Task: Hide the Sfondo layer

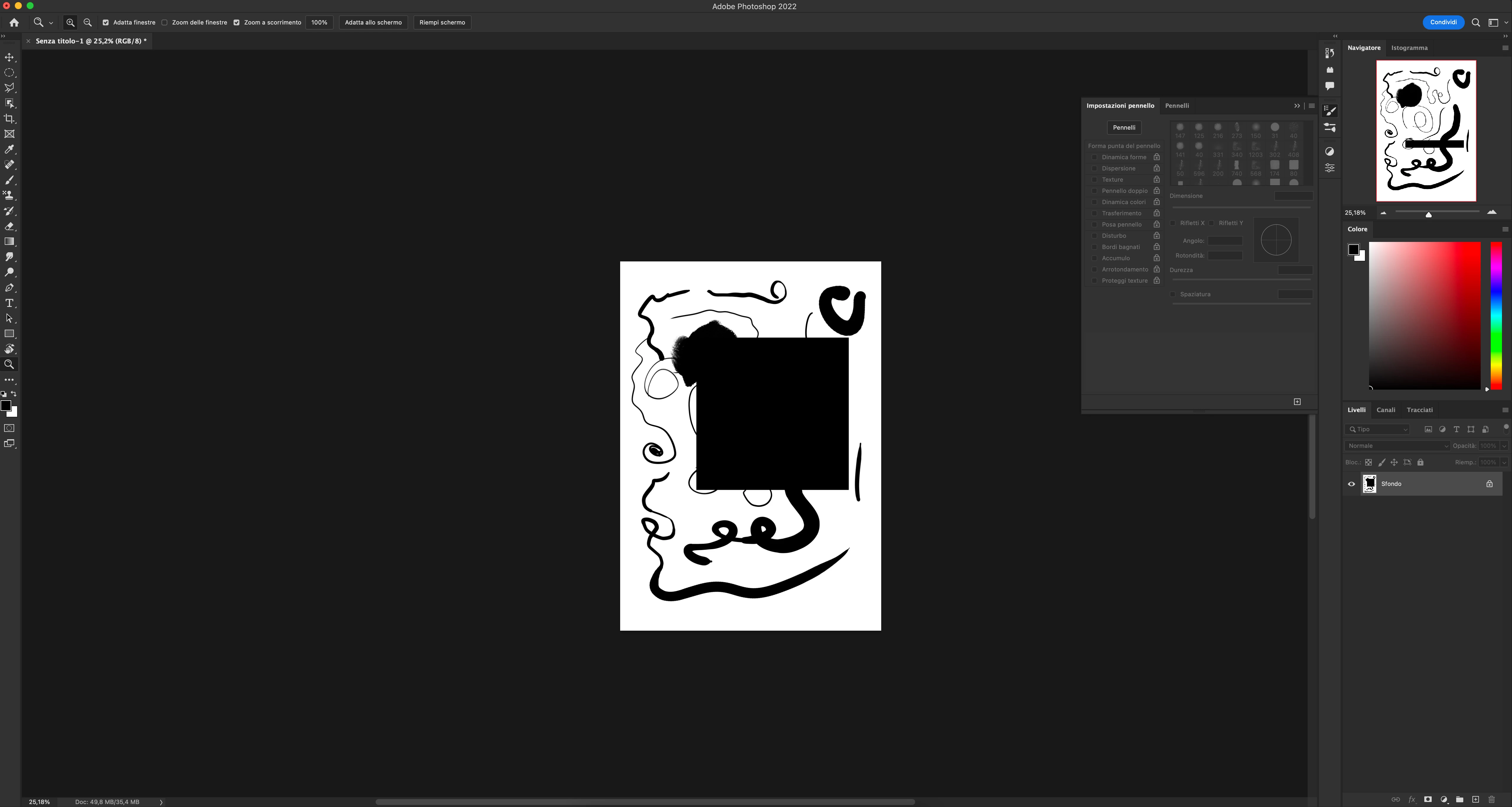Action: [1351, 484]
